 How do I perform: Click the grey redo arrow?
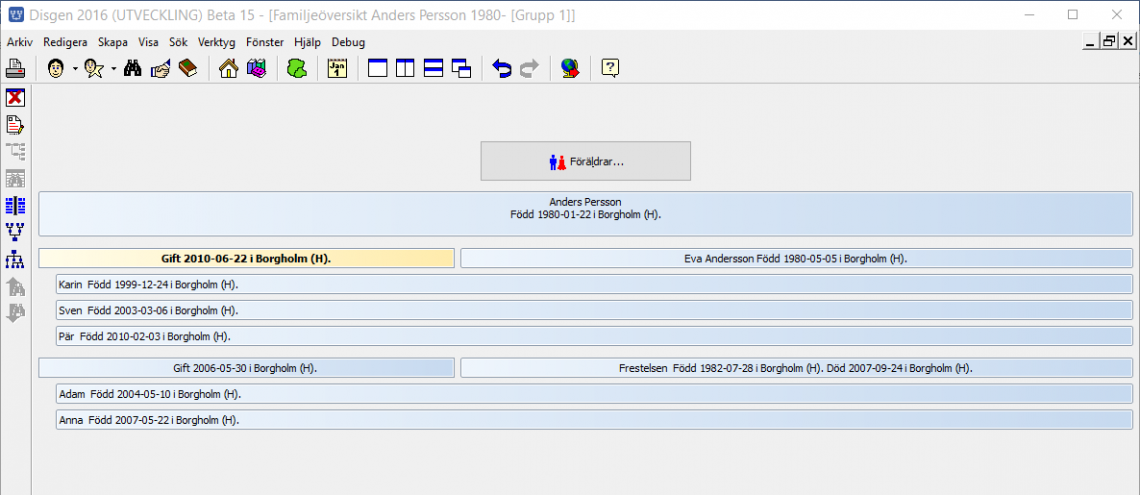529,69
